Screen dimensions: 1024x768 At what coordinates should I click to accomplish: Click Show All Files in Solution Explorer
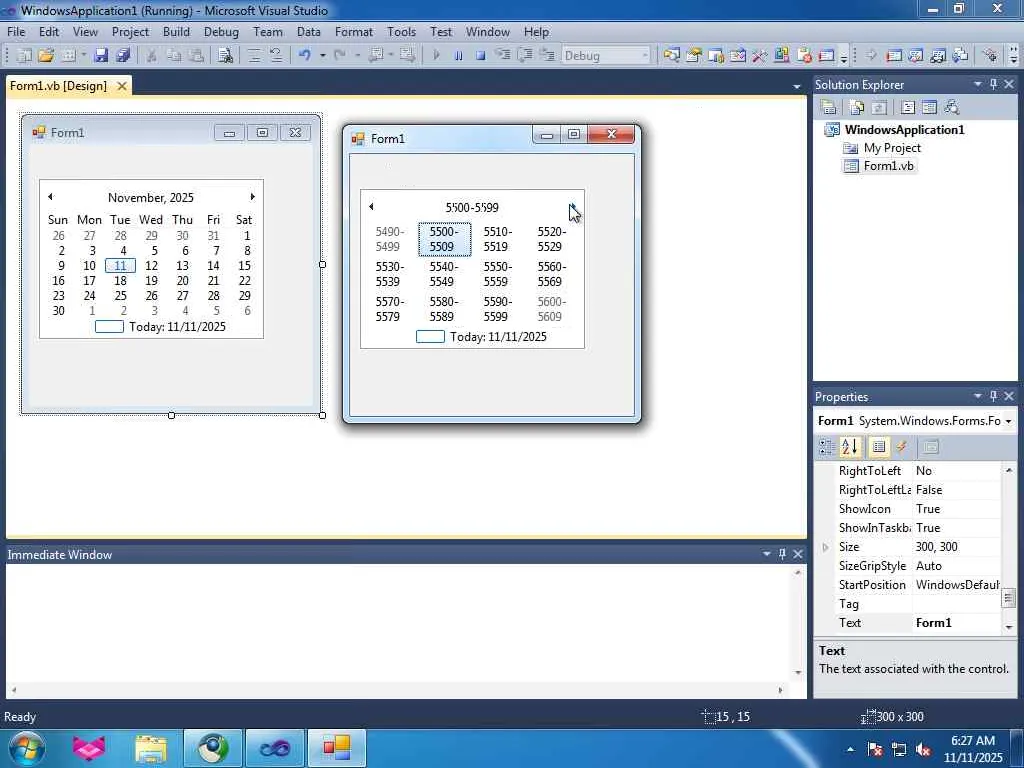tap(857, 107)
